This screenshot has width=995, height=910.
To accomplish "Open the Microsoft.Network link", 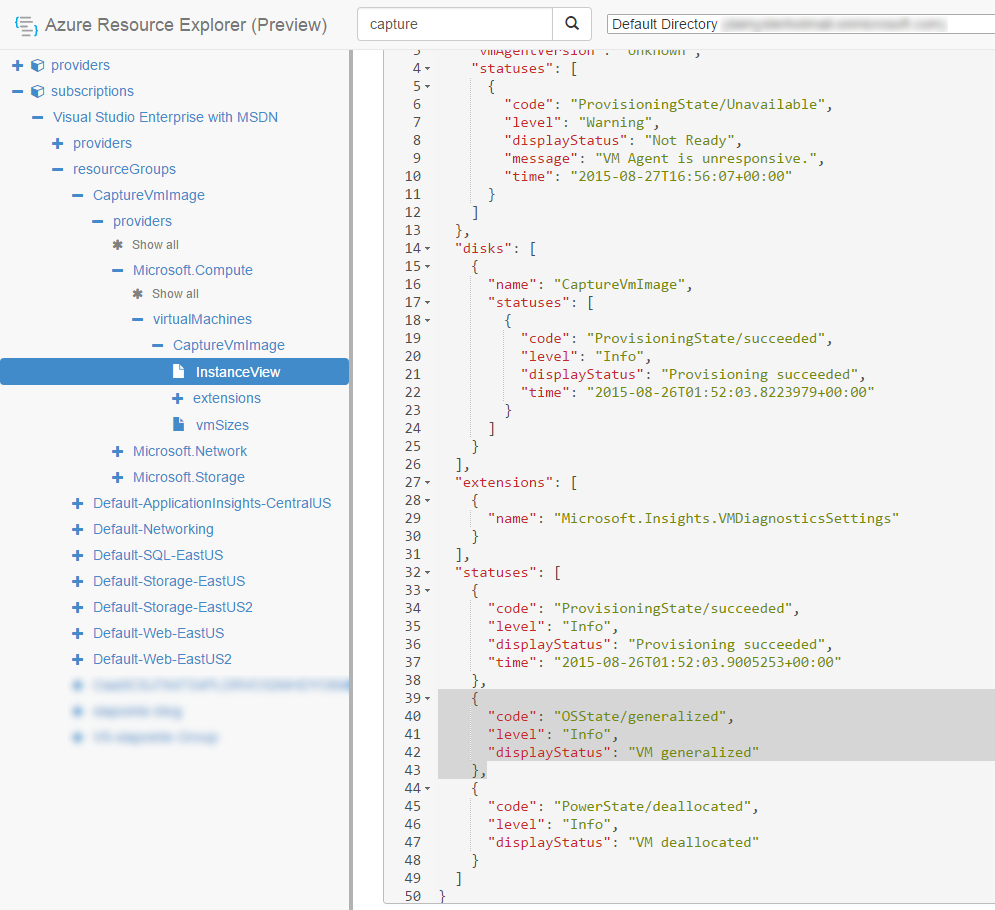I will point(190,451).
